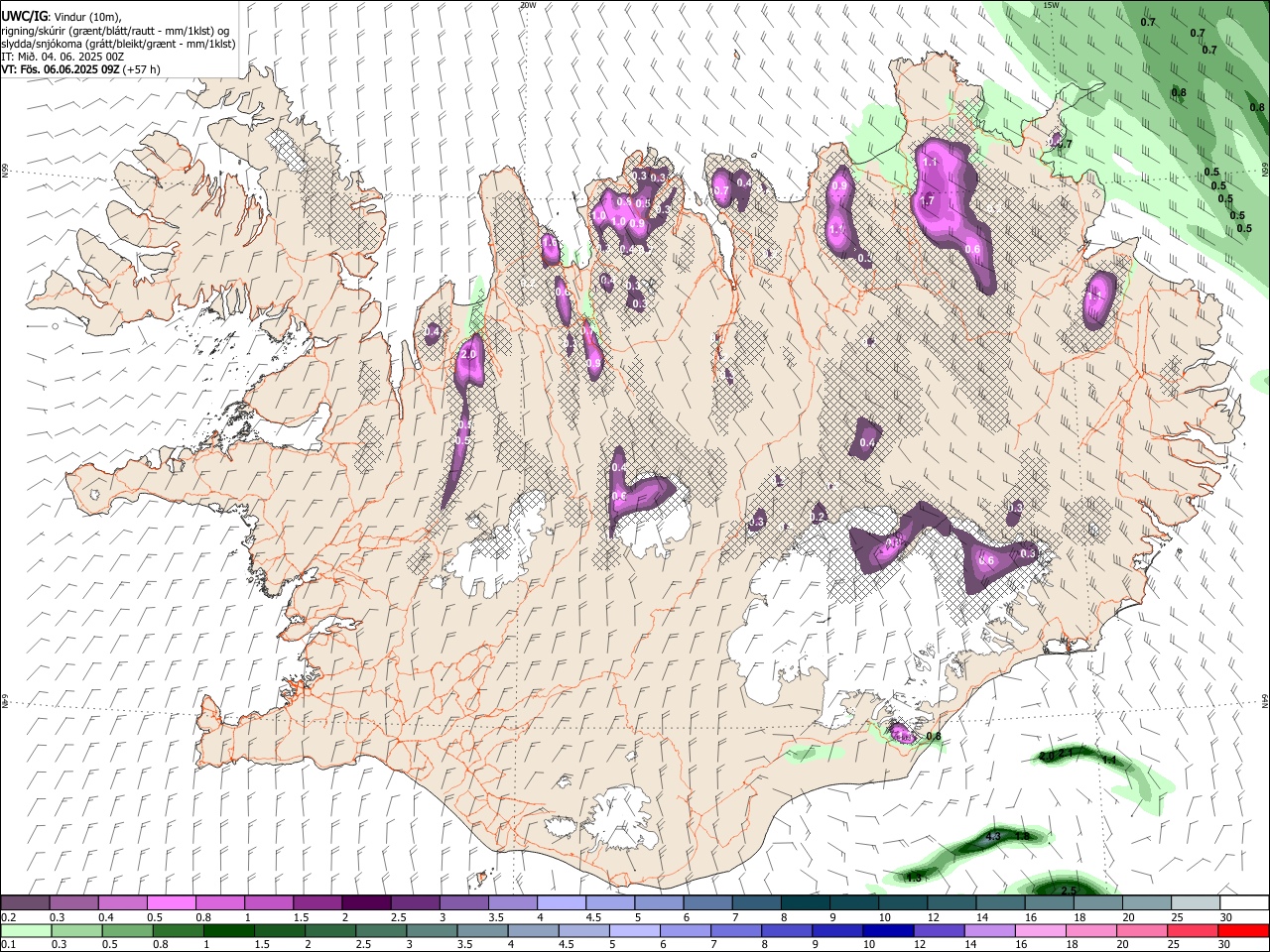Select the bright pink 0.5 snow scale swatch

[x=171, y=902]
